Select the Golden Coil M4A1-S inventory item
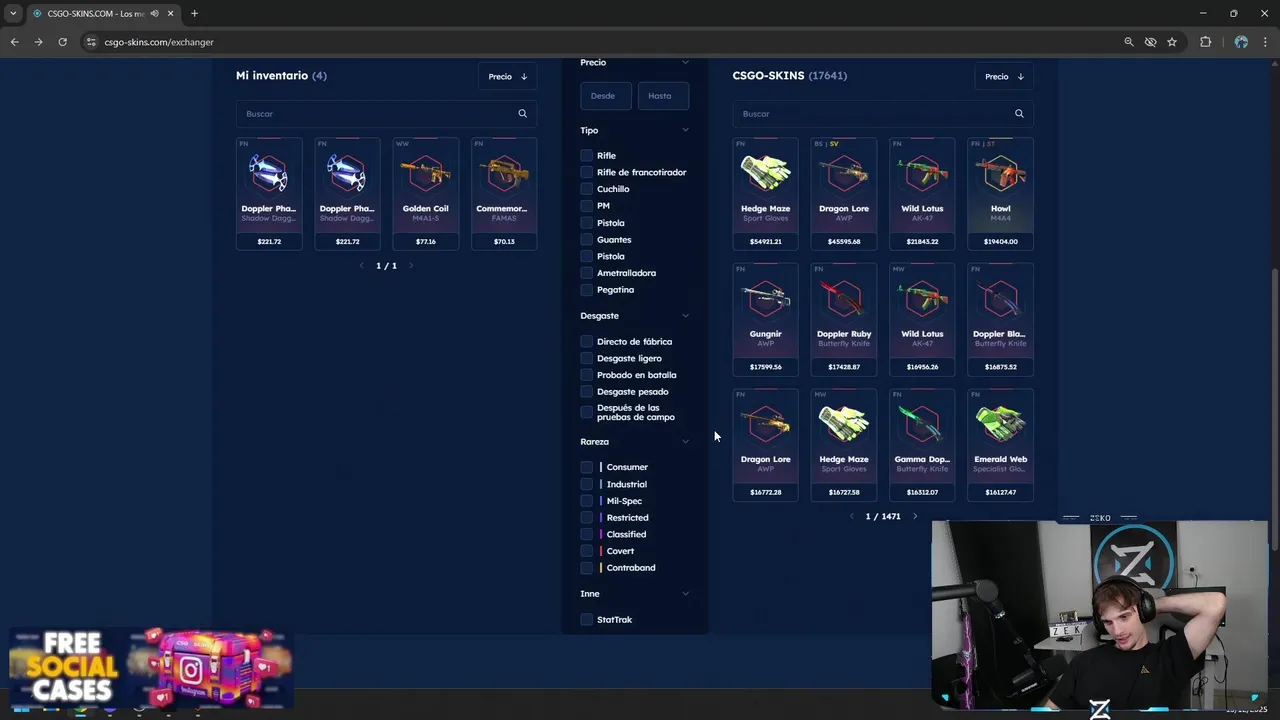Image resolution: width=1280 pixels, height=720 pixels. (x=425, y=193)
